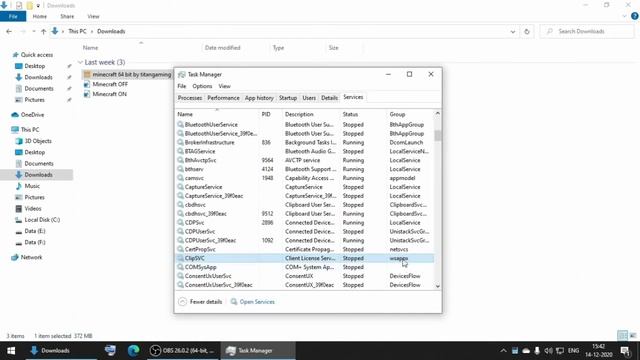Select the CaptureService row
Image resolution: width=640 pixels, height=360 pixels.
[x=304, y=187]
